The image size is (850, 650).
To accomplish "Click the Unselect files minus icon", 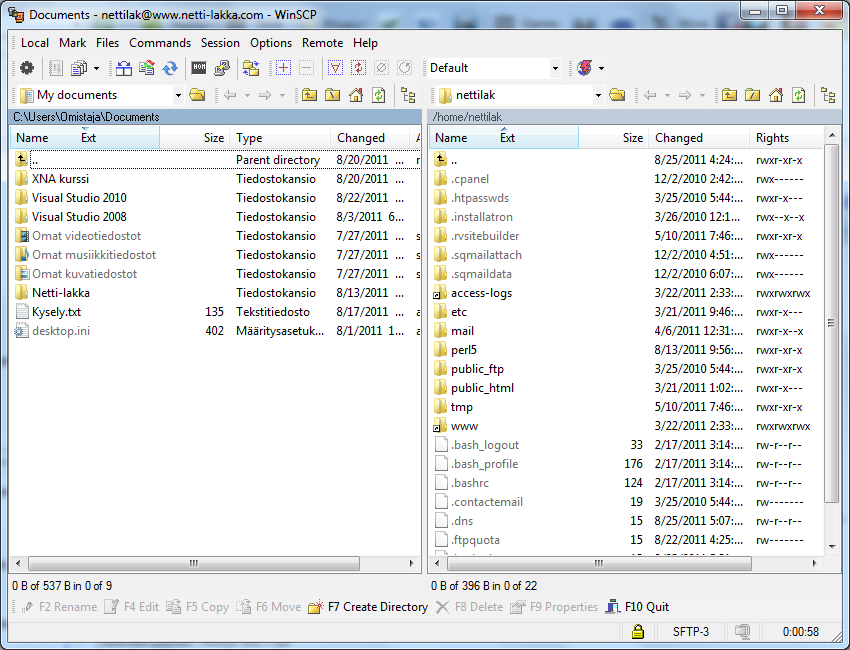I will tap(306, 68).
